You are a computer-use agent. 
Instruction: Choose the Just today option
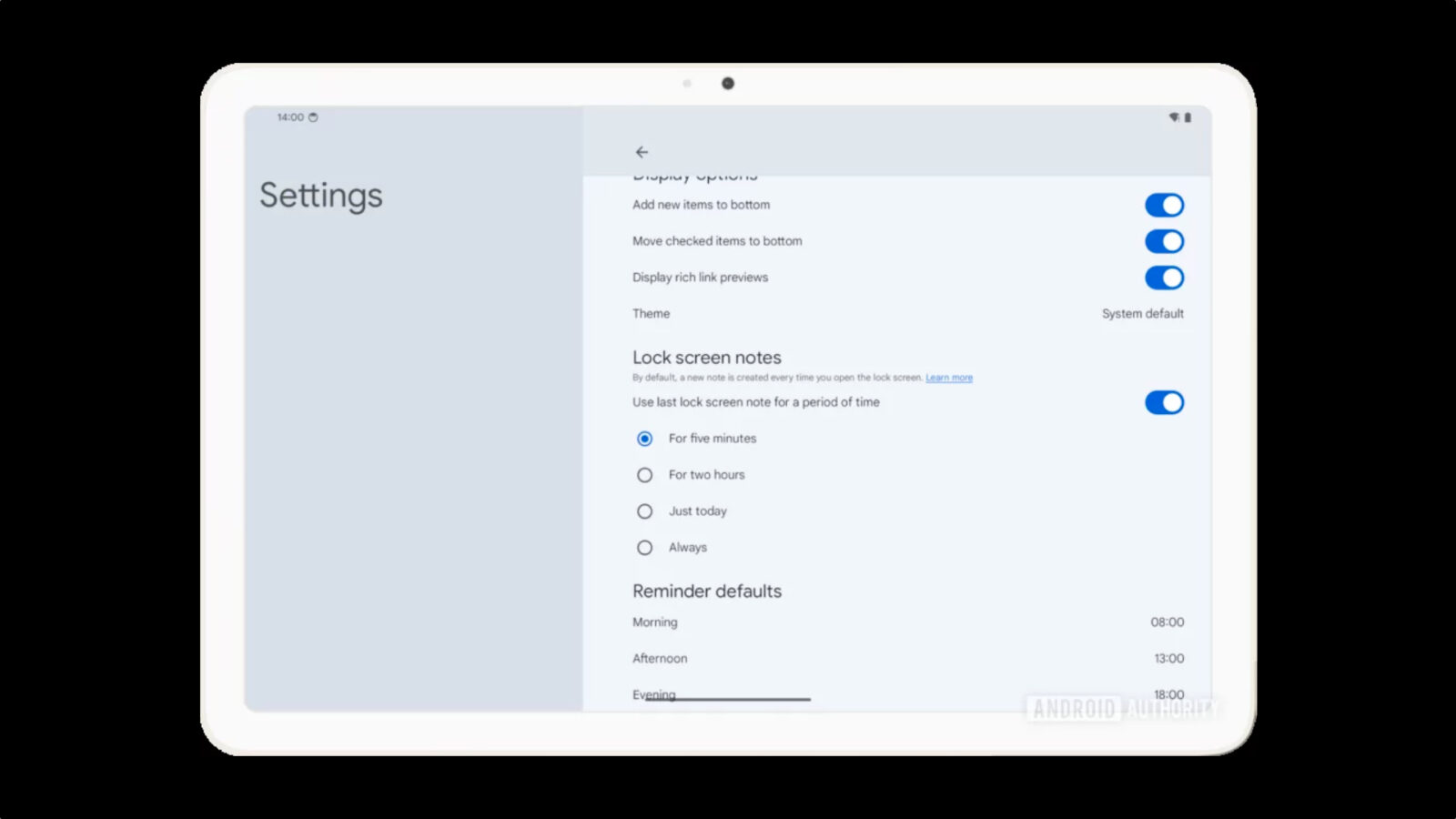pos(644,511)
